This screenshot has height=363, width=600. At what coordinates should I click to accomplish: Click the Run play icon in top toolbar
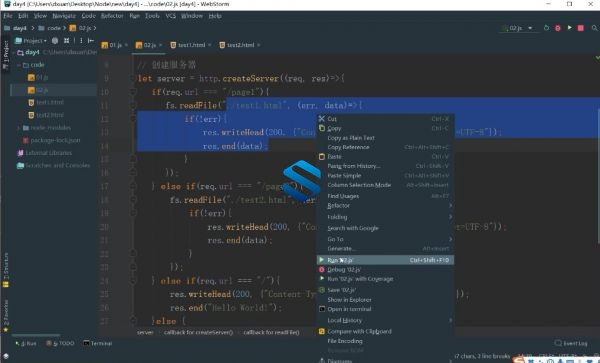[x=569, y=28]
